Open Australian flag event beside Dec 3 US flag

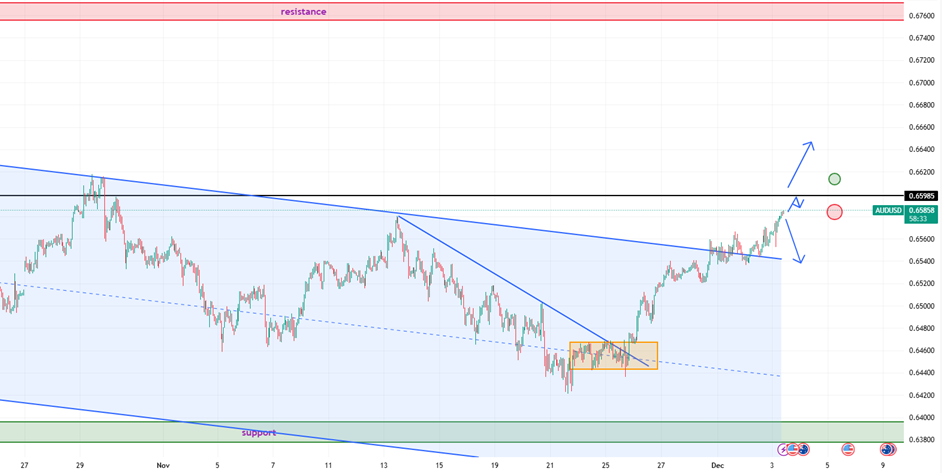[x=803, y=450]
